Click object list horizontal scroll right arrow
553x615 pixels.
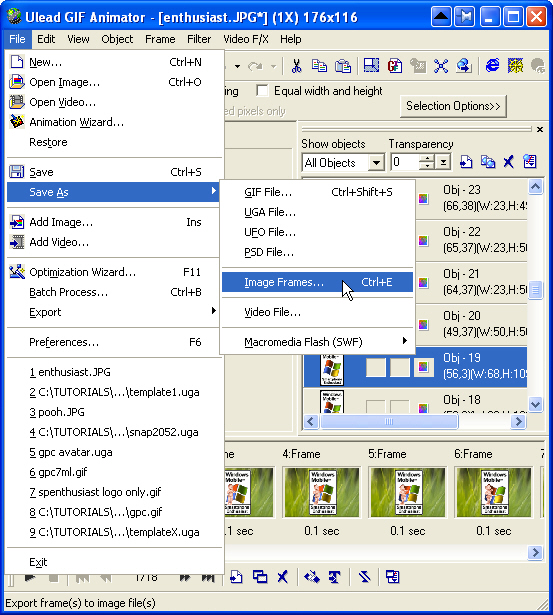pyautogui.click(x=518, y=422)
